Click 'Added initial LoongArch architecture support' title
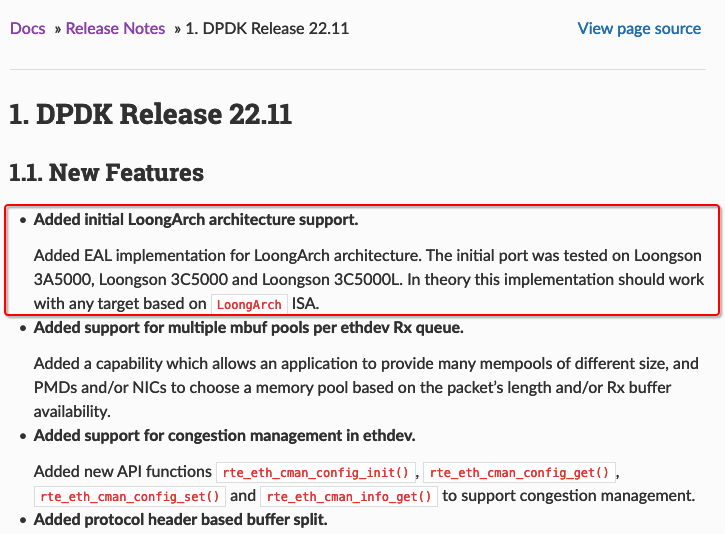The width and height of the screenshot is (725, 534). [x=195, y=219]
